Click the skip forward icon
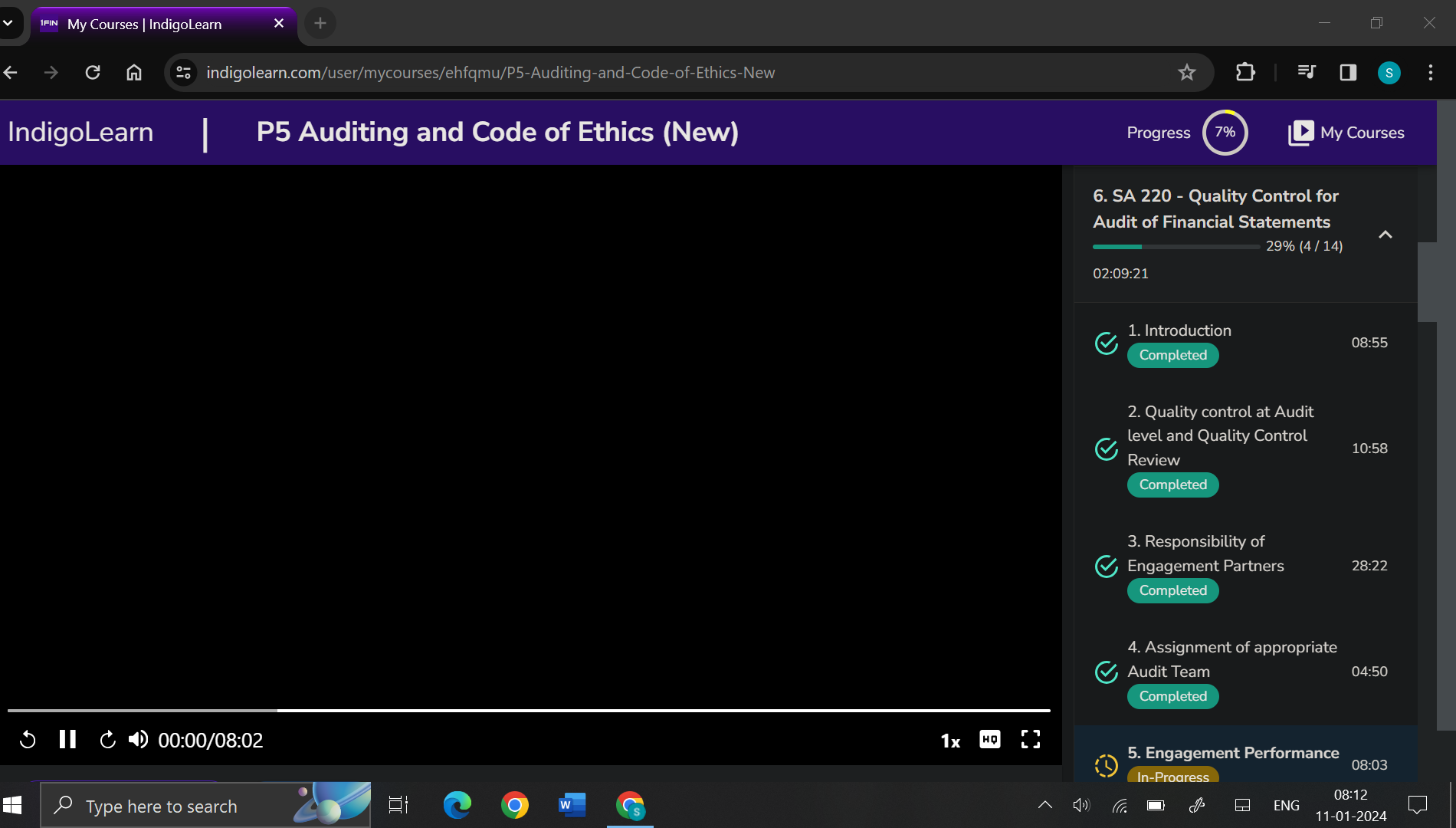The width and height of the screenshot is (1456, 828). (x=107, y=740)
